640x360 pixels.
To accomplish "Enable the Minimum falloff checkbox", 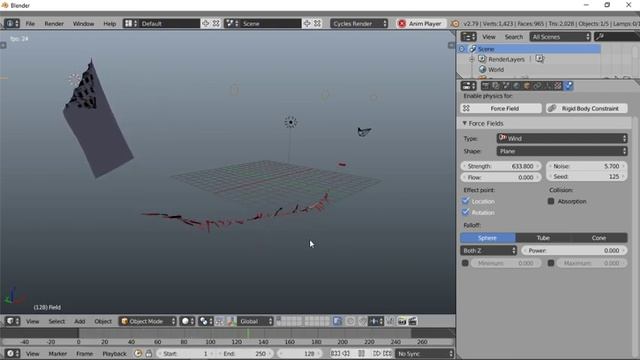I will point(465,263).
